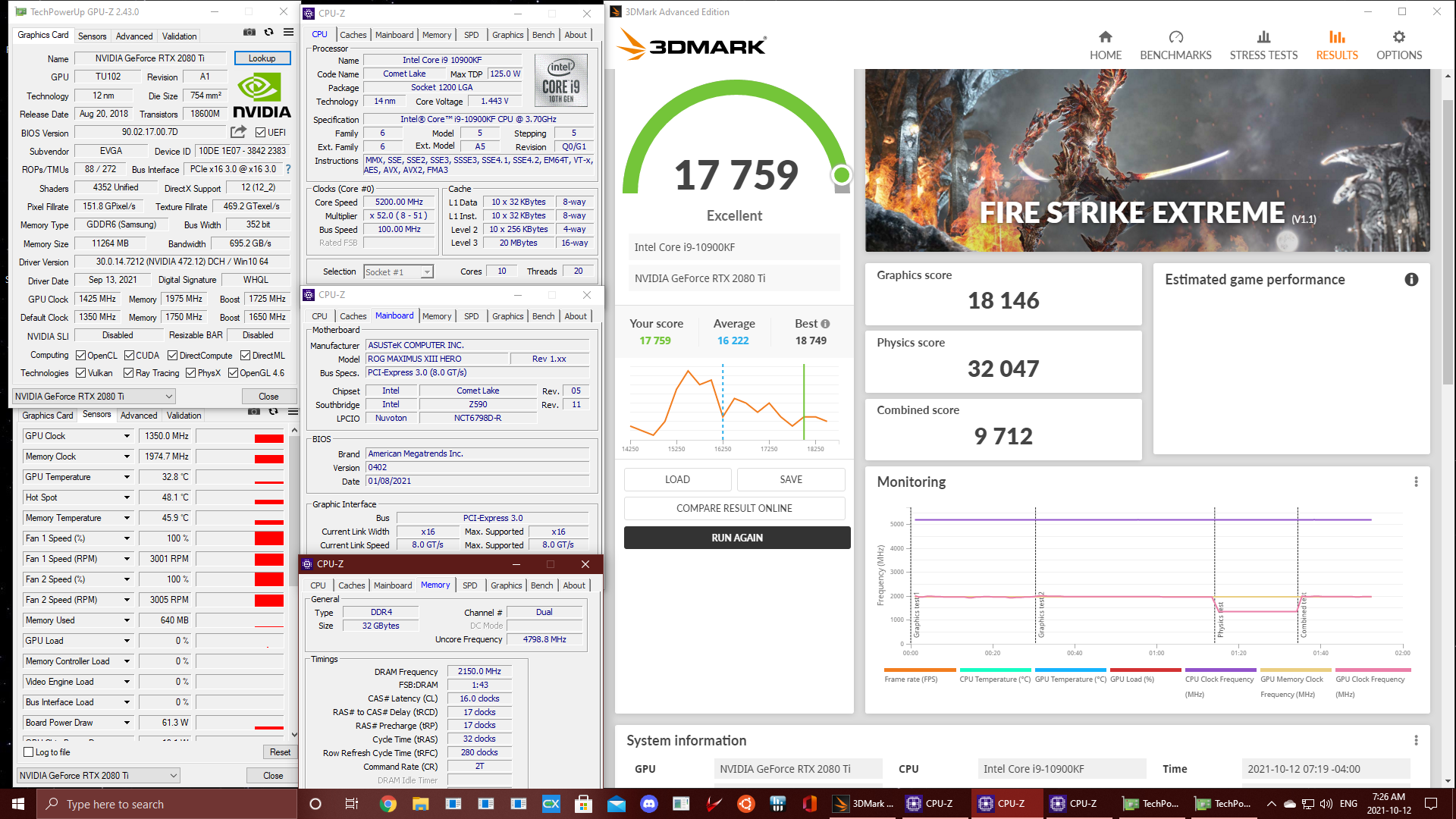Open SPD tab in CPU-Z Mainboard window

471,316
